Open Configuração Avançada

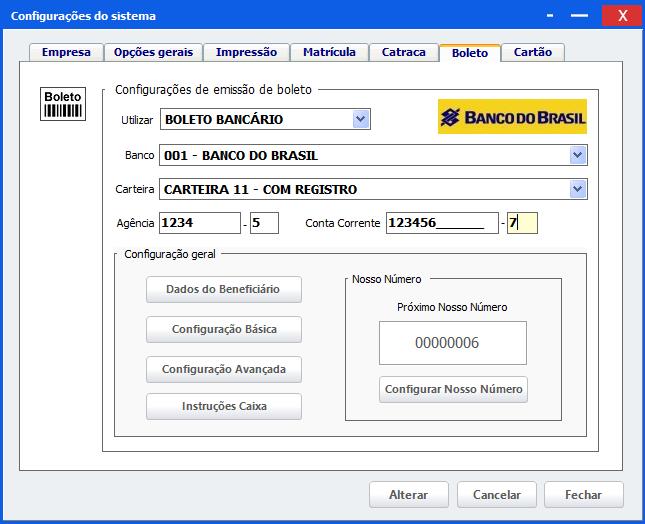coord(224,369)
